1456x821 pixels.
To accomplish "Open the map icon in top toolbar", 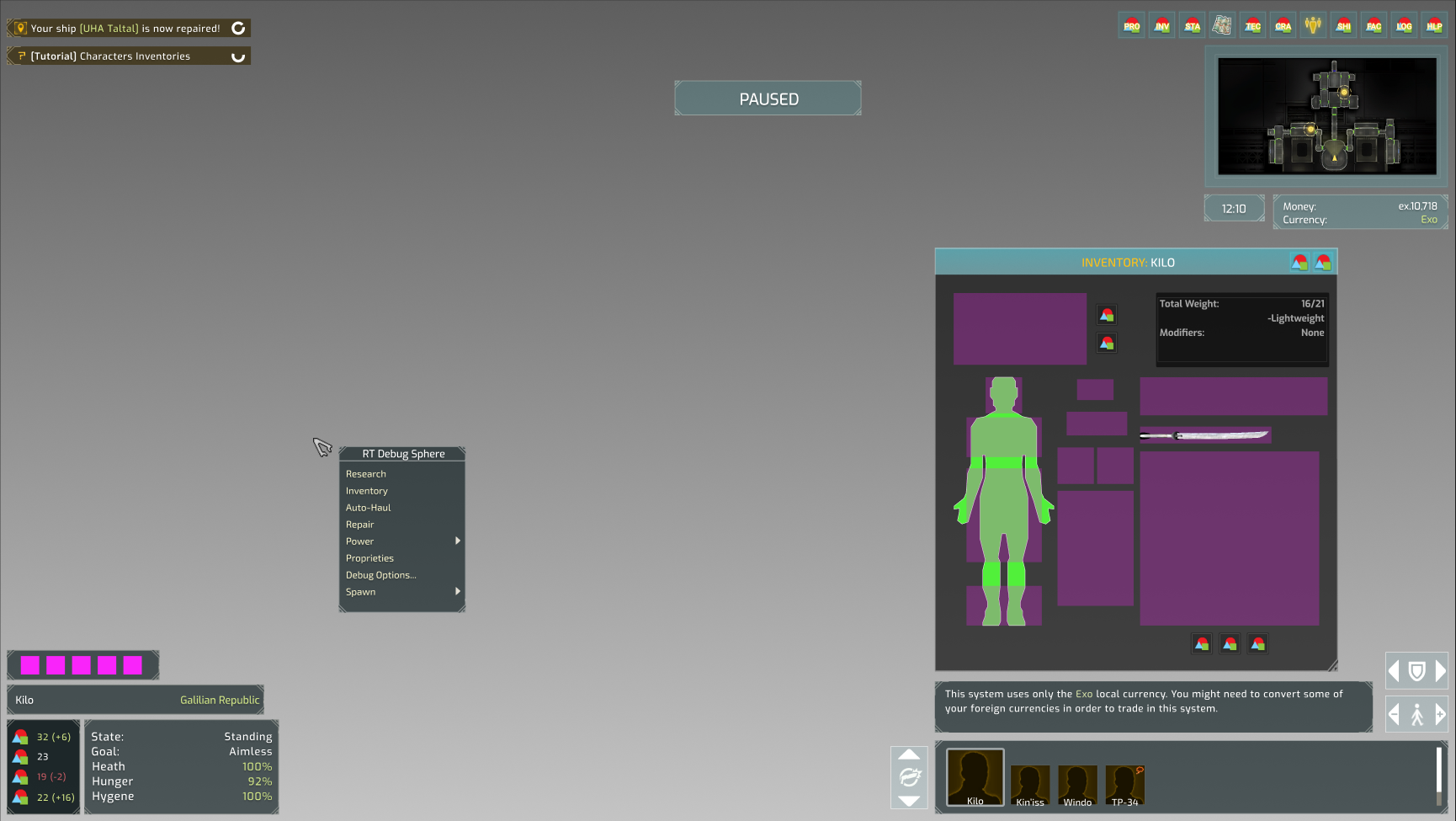I will pyautogui.click(x=1222, y=25).
